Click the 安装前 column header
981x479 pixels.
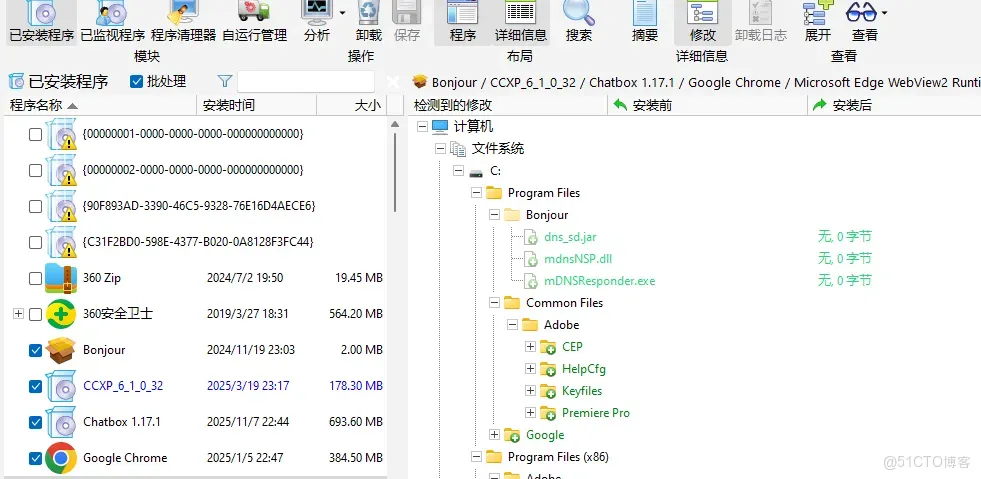pos(708,105)
